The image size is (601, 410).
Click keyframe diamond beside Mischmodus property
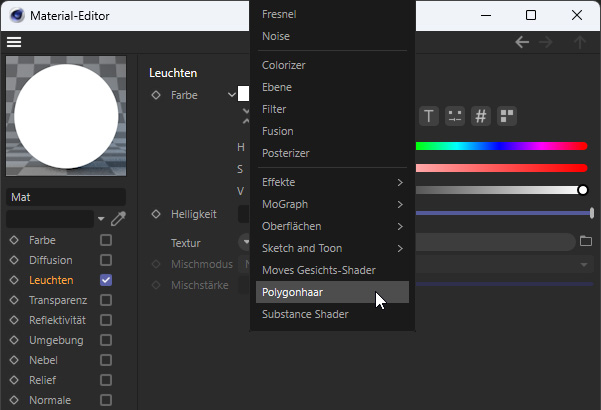pyautogui.click(x=156, y=264)
